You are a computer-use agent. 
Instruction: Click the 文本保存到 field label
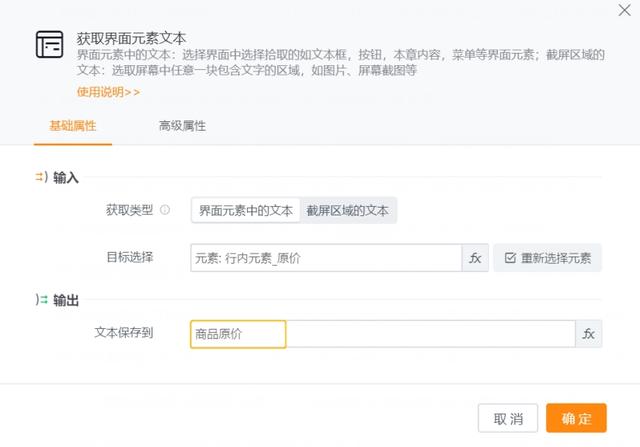click(124, 332)
